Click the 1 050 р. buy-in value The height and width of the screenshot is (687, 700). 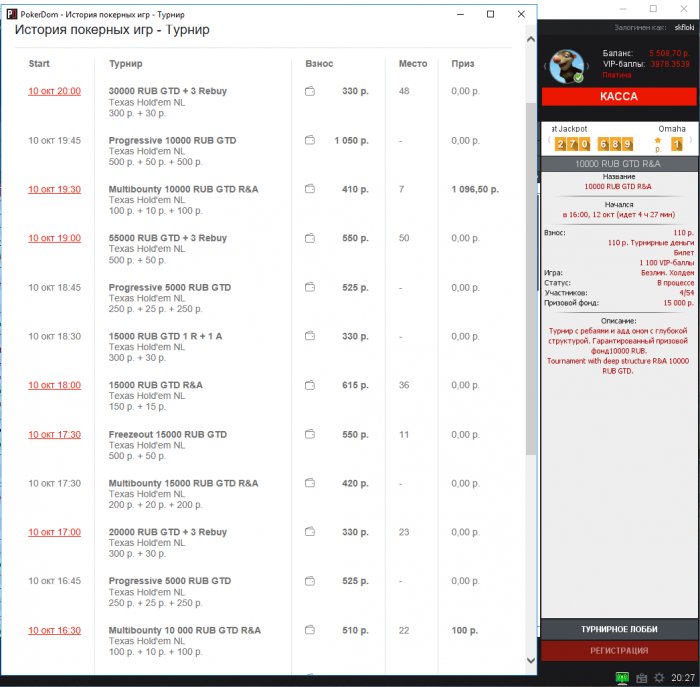pos(351,140)
